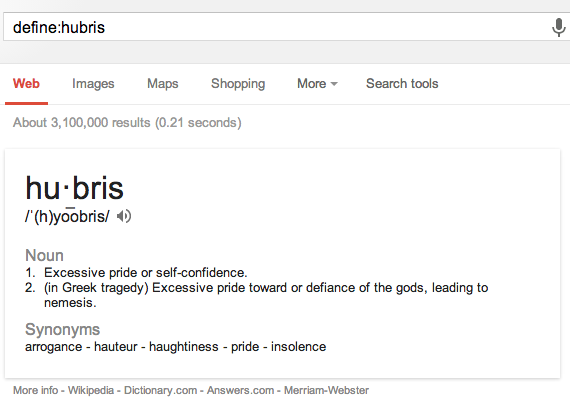The width and height of the screenshot is (570, 403).
Task: Play the hubris pronunciation audio
Action: pyautogui.click(x=124, y=217)
